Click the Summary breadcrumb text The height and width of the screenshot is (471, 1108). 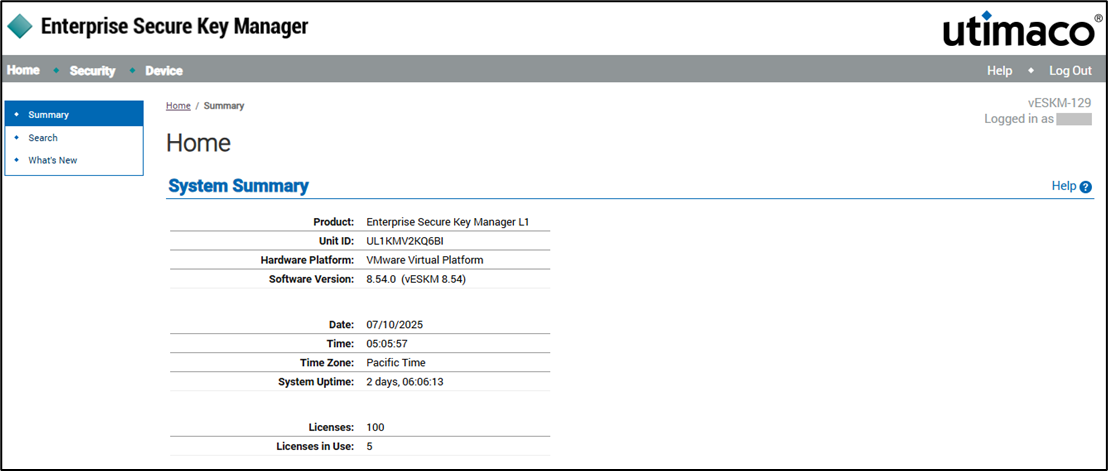tap(224, 106)
